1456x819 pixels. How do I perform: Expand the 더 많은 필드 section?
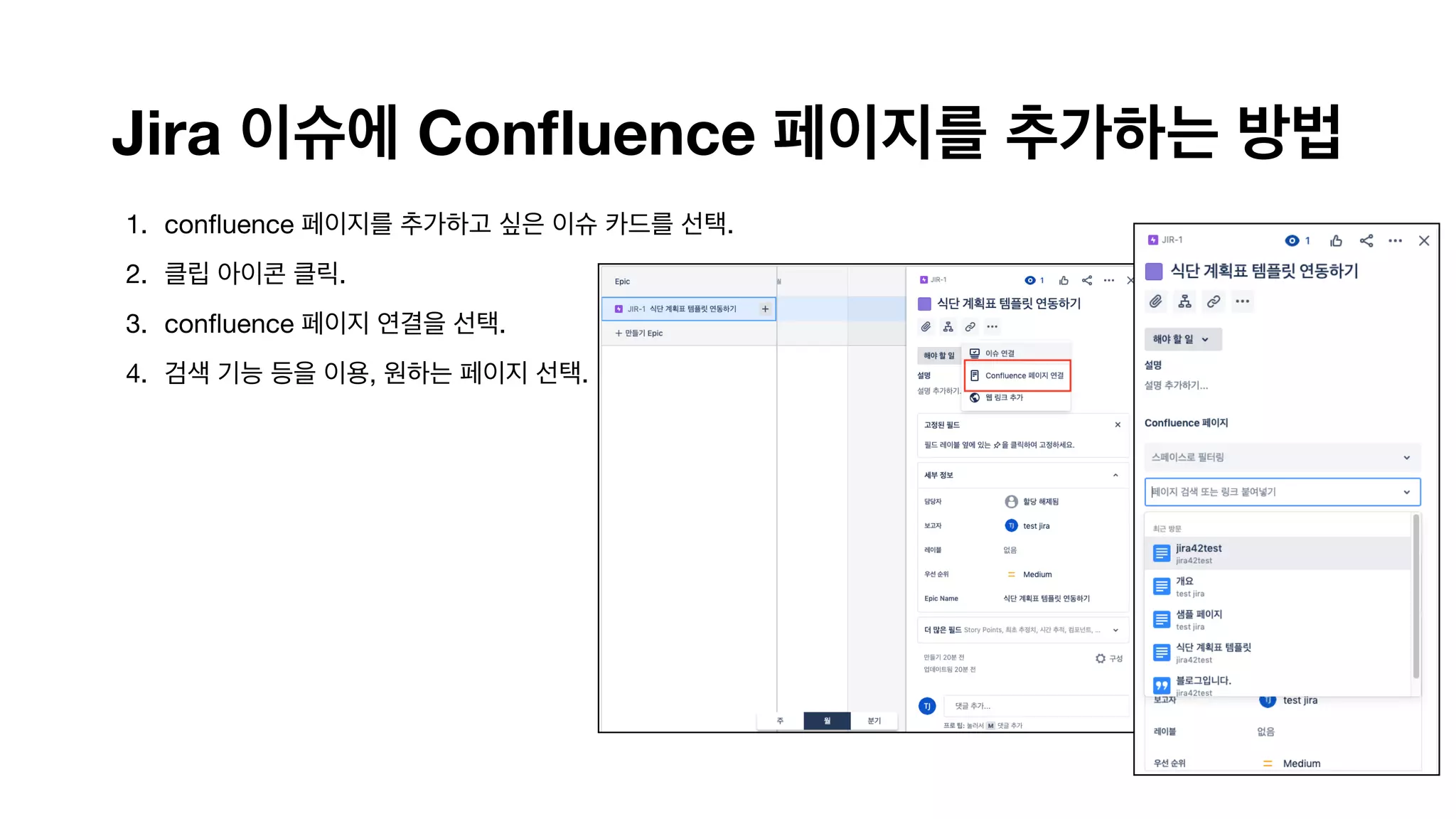[x=1022, y=630]
